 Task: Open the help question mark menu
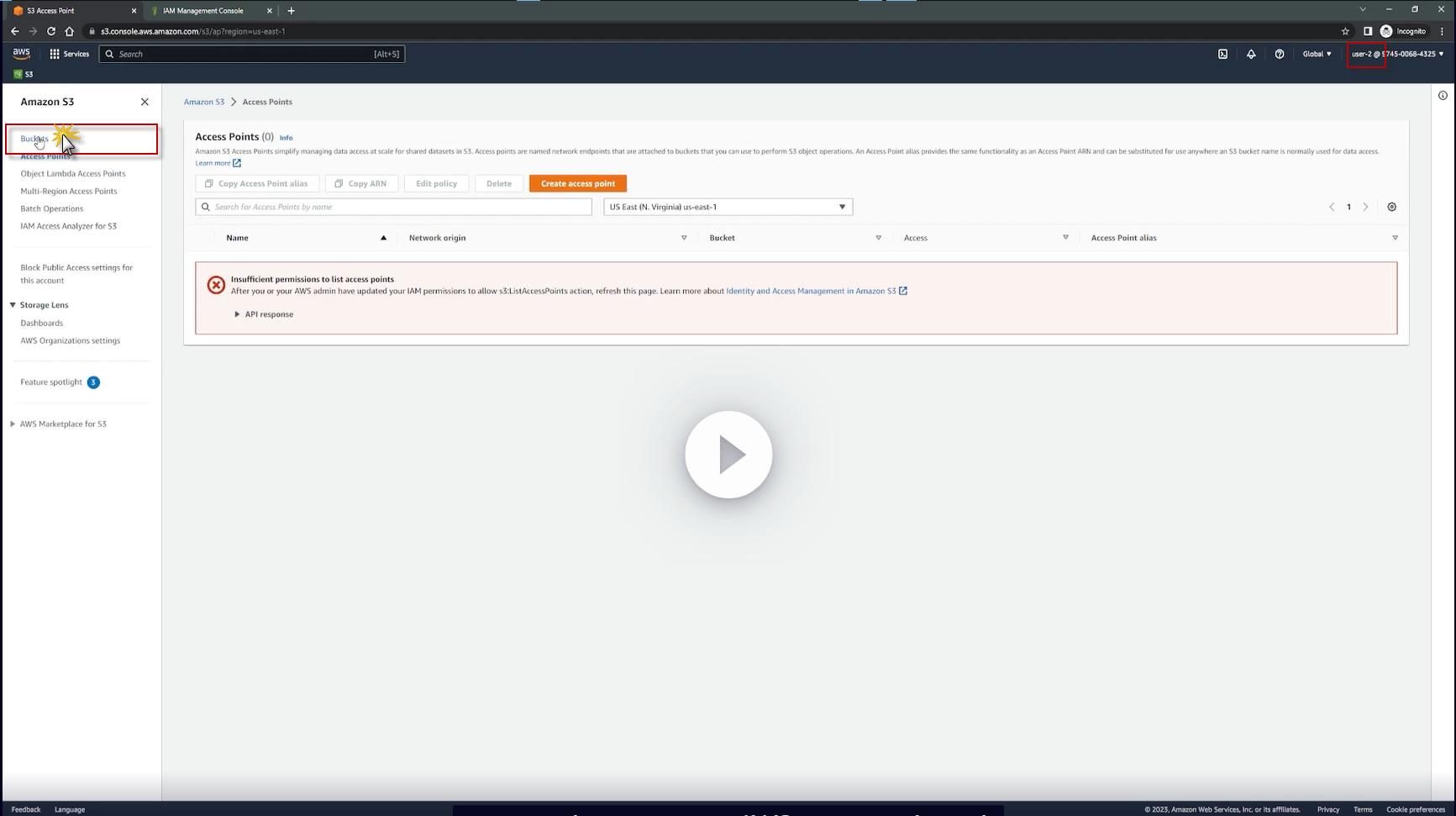1280,54
